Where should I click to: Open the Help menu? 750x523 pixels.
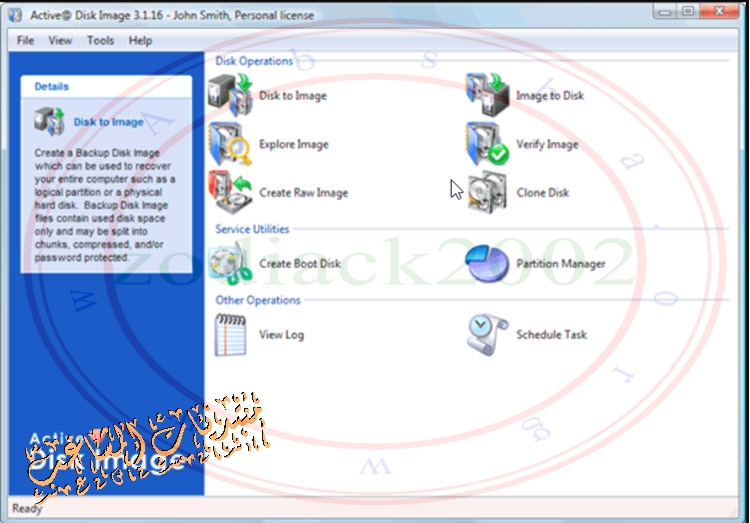[140, 41]
